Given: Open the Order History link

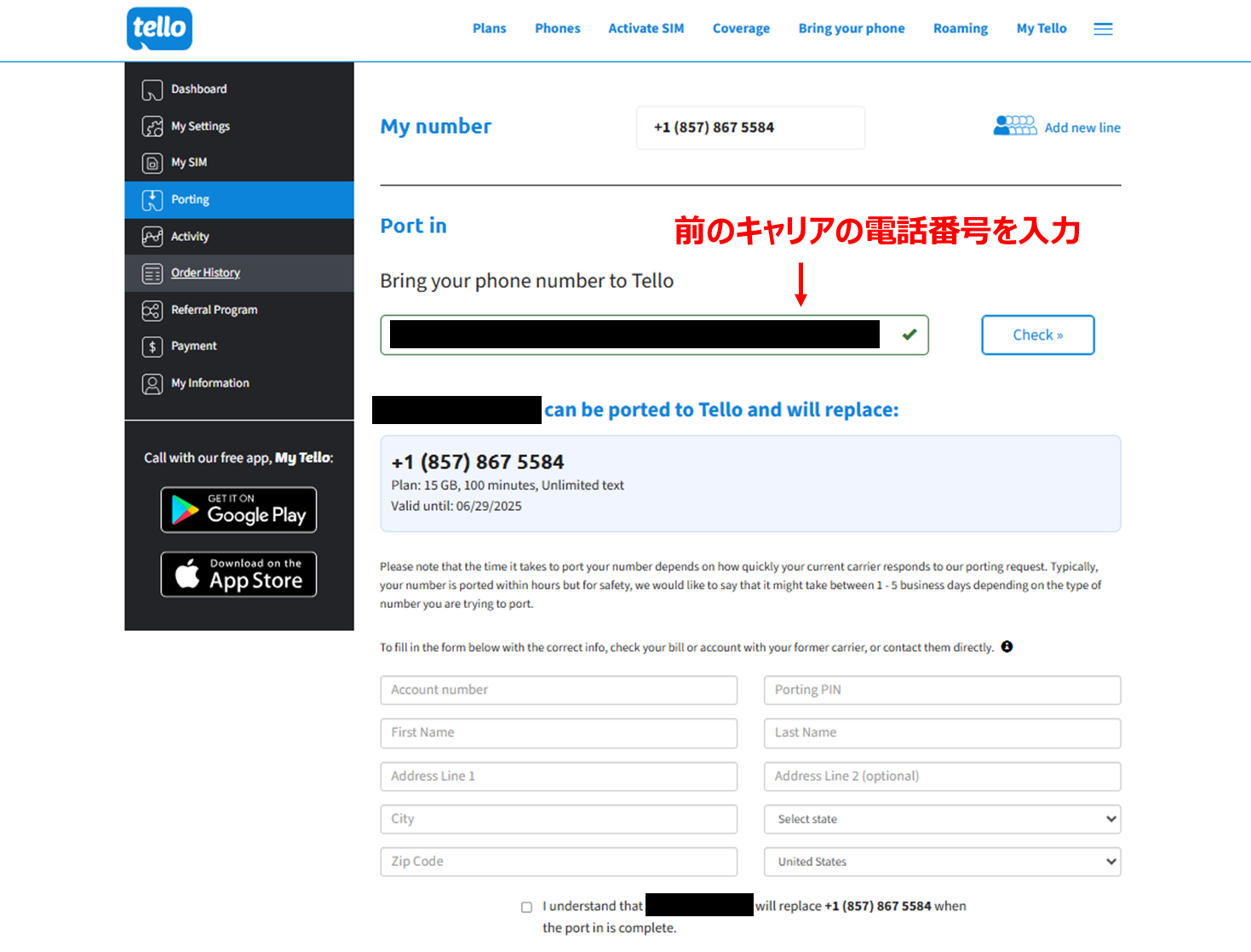Looking at the screenshot, I should (x=205, y=272).
